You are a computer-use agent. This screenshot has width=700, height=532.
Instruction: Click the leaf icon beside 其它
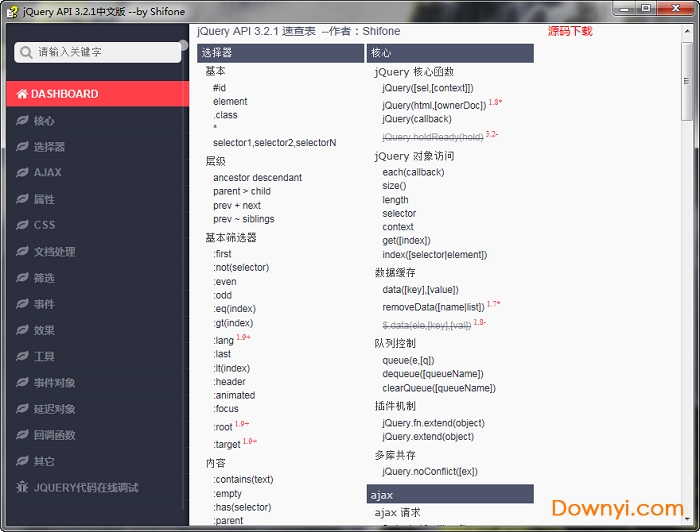(22, 461)
